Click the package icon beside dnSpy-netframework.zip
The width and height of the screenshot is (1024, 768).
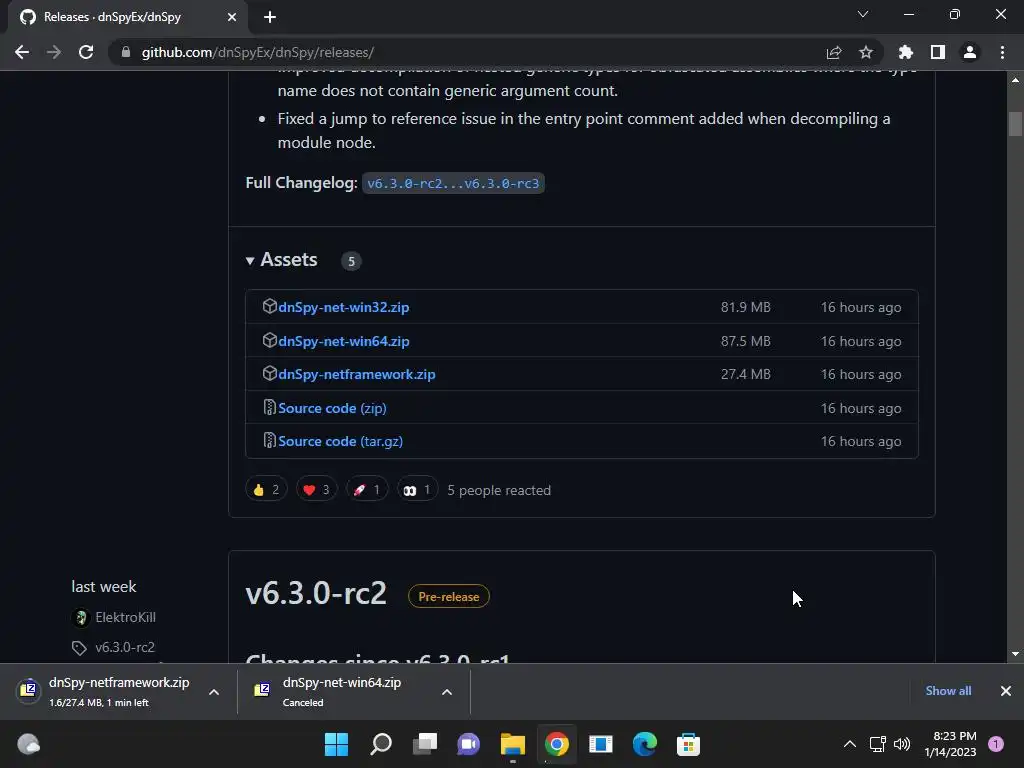[x=269, y=374]
